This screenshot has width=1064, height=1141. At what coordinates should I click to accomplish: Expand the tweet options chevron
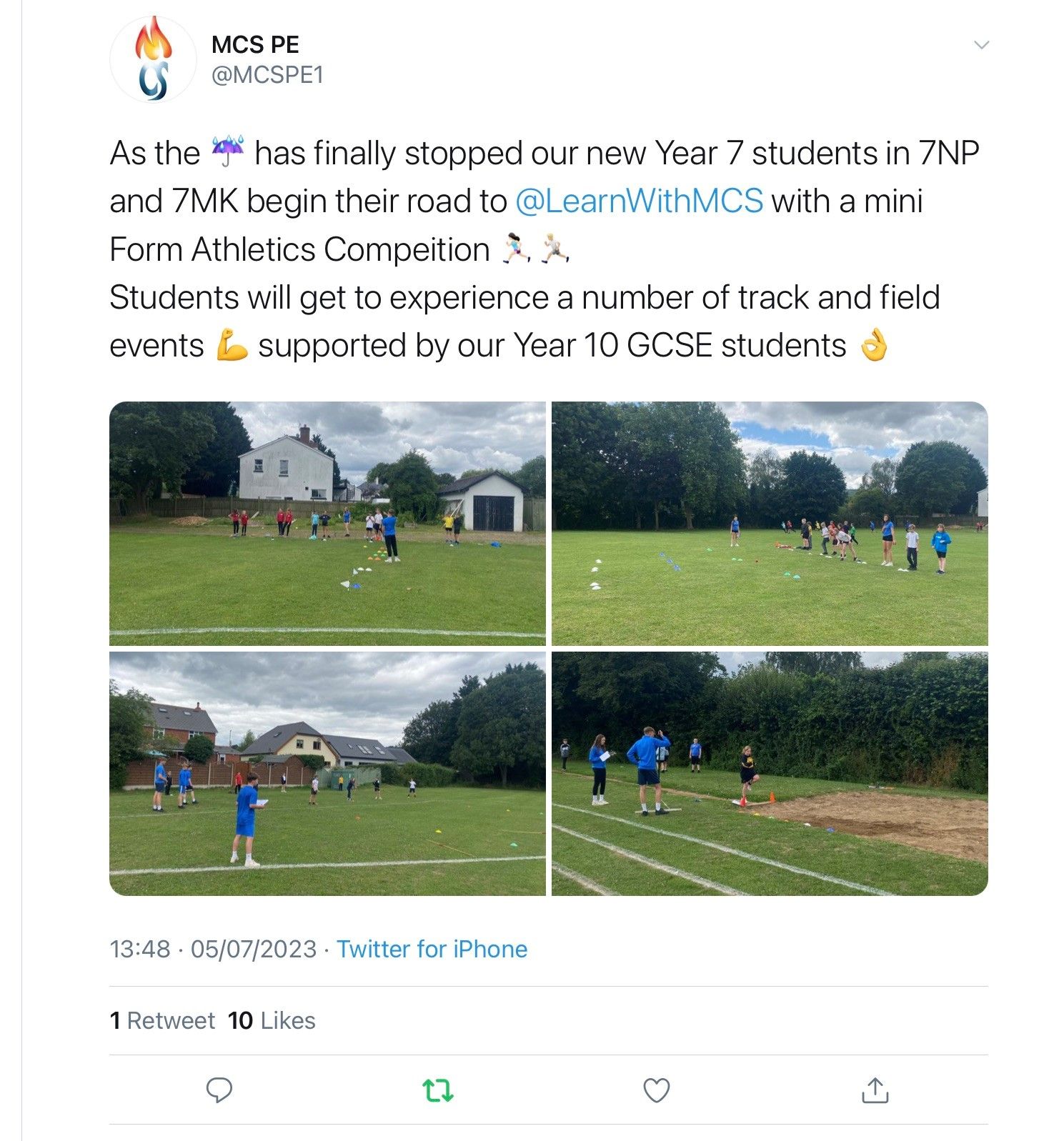coord(982,45)
